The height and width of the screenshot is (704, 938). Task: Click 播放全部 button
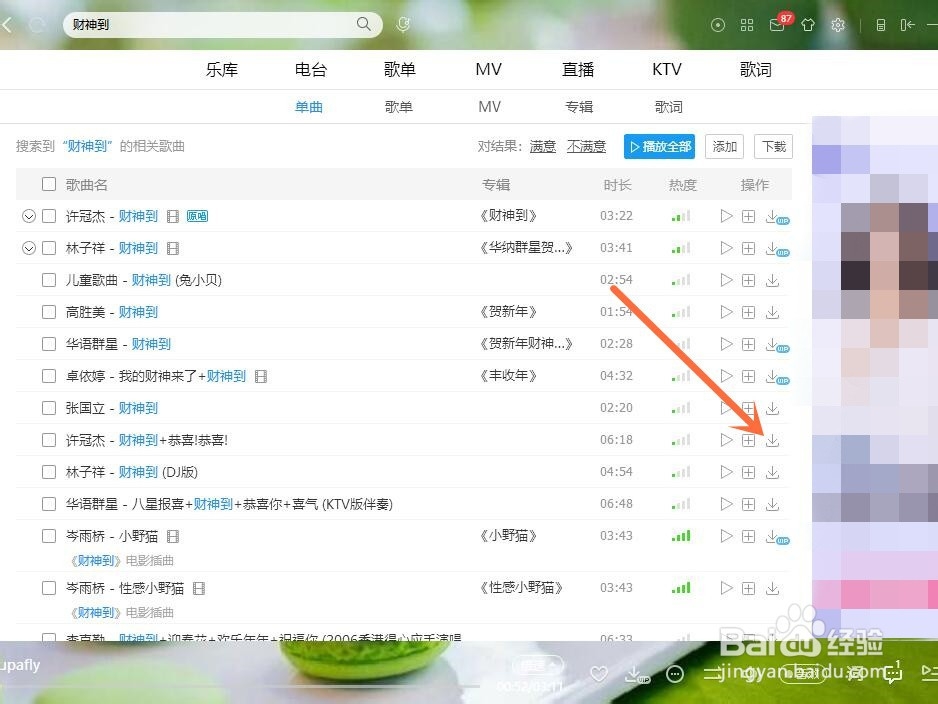pos(659,147)
